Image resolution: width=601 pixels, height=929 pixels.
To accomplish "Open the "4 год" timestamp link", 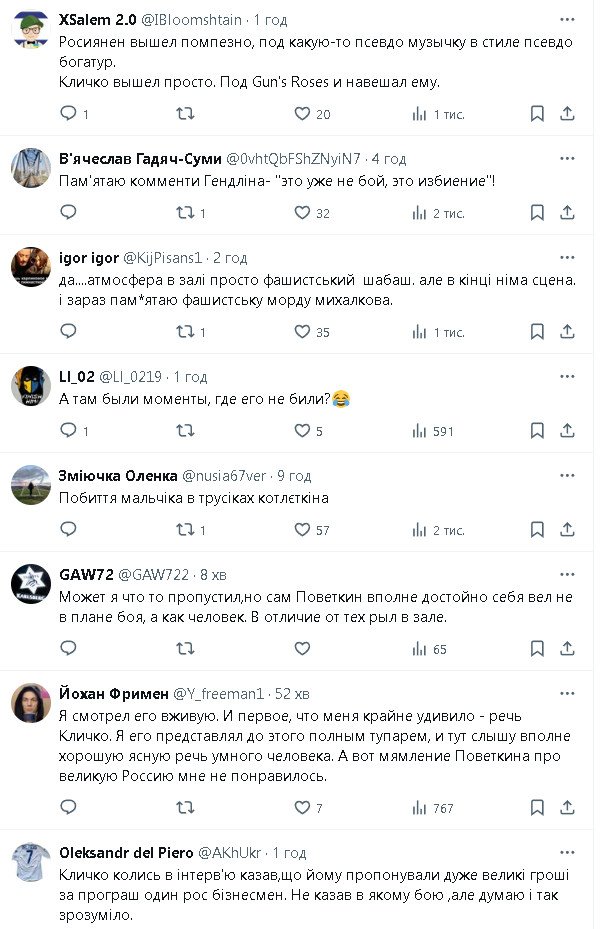I will click(388, 159).
